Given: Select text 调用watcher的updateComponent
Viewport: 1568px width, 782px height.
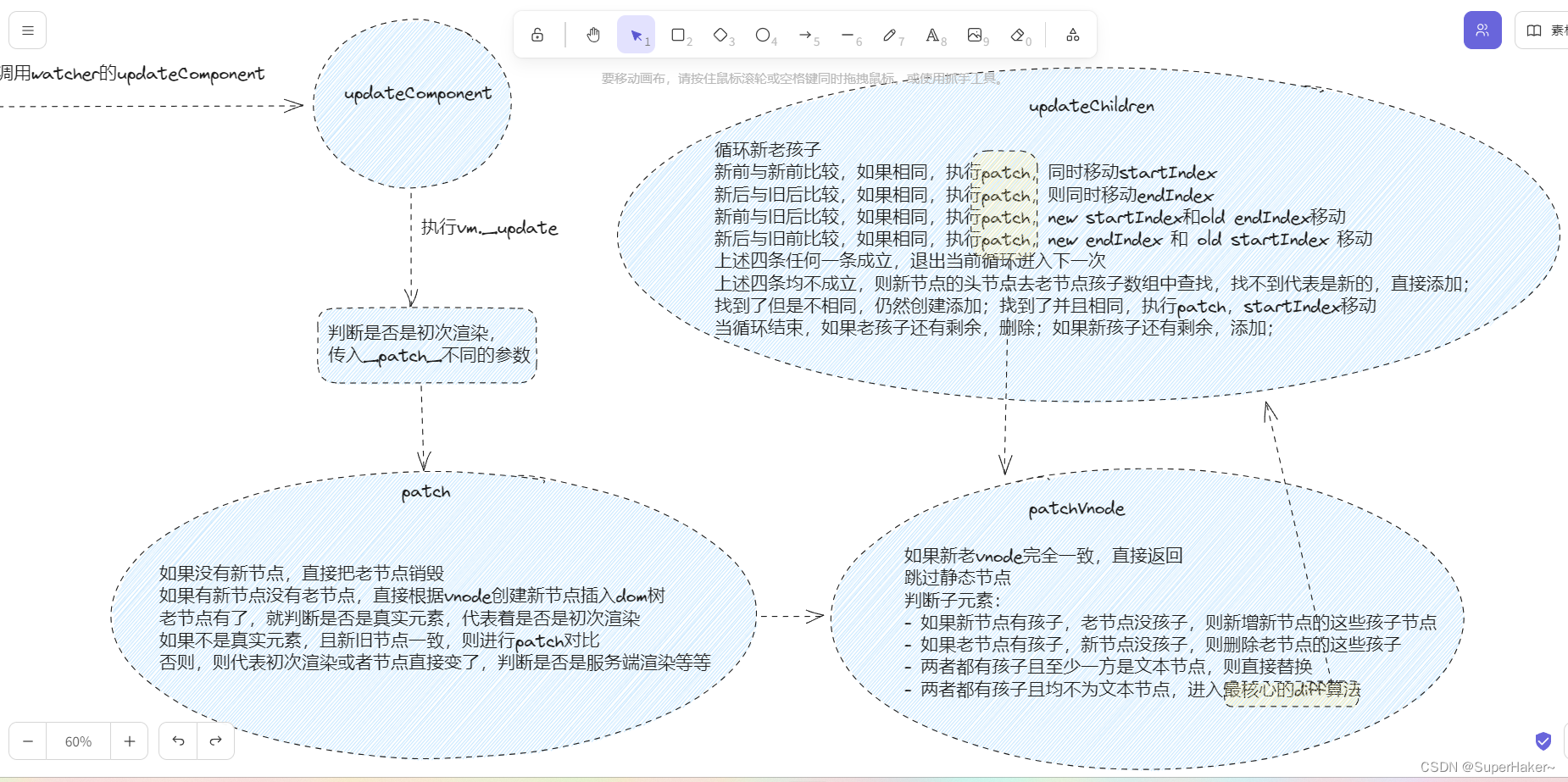Looking at the screenshot, I should point(132,74).
